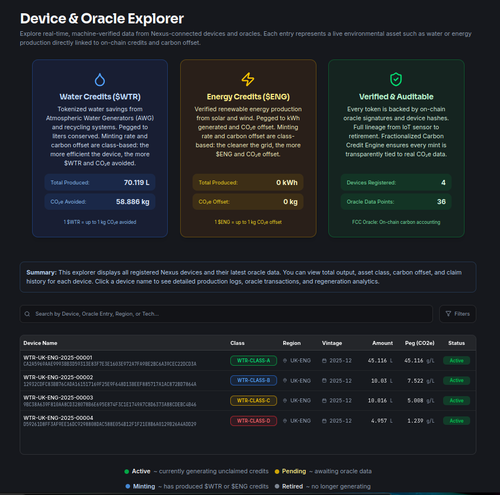Focus the device search field

[226, 314]
